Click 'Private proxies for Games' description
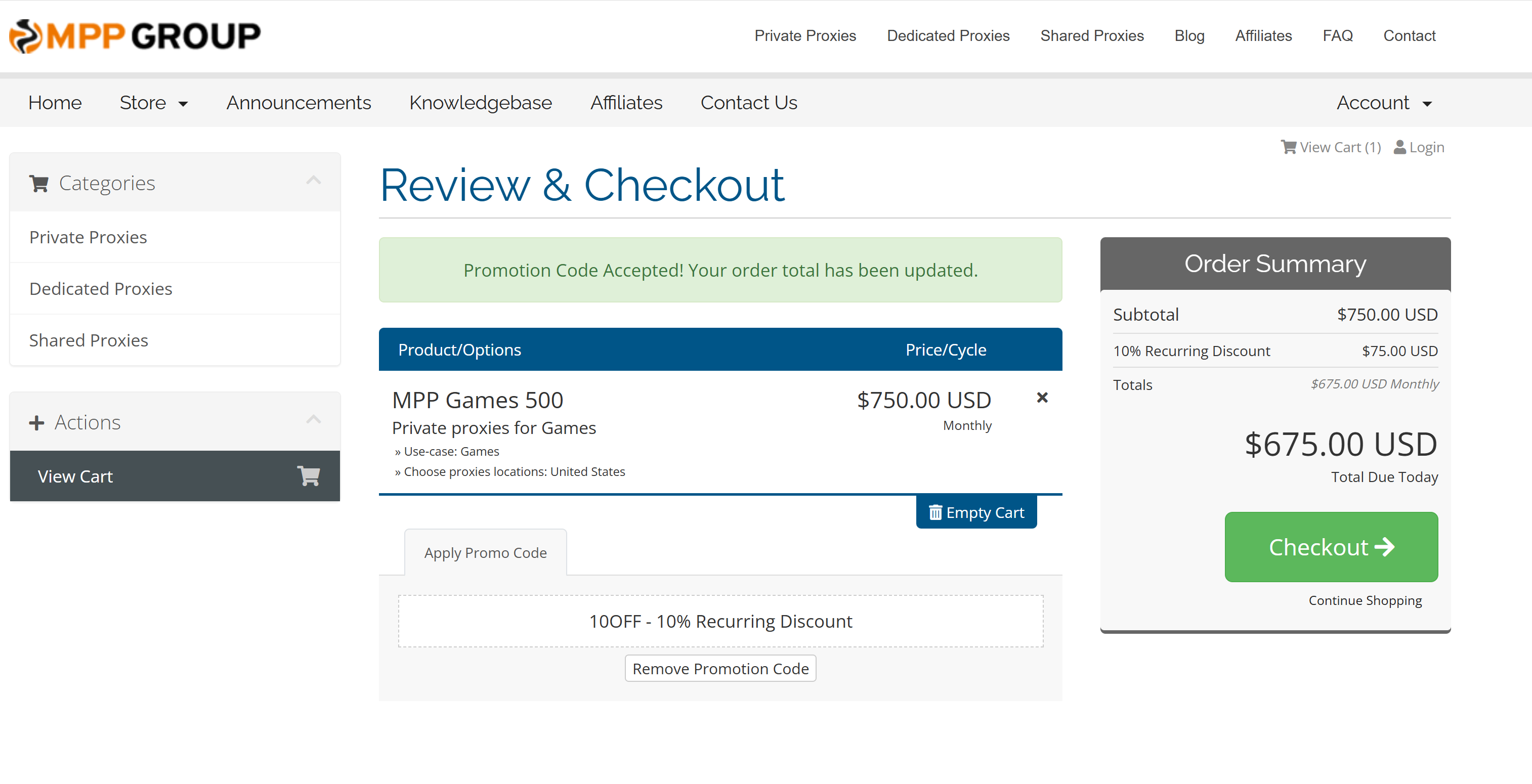1532x784 pixels. [494, 428]
